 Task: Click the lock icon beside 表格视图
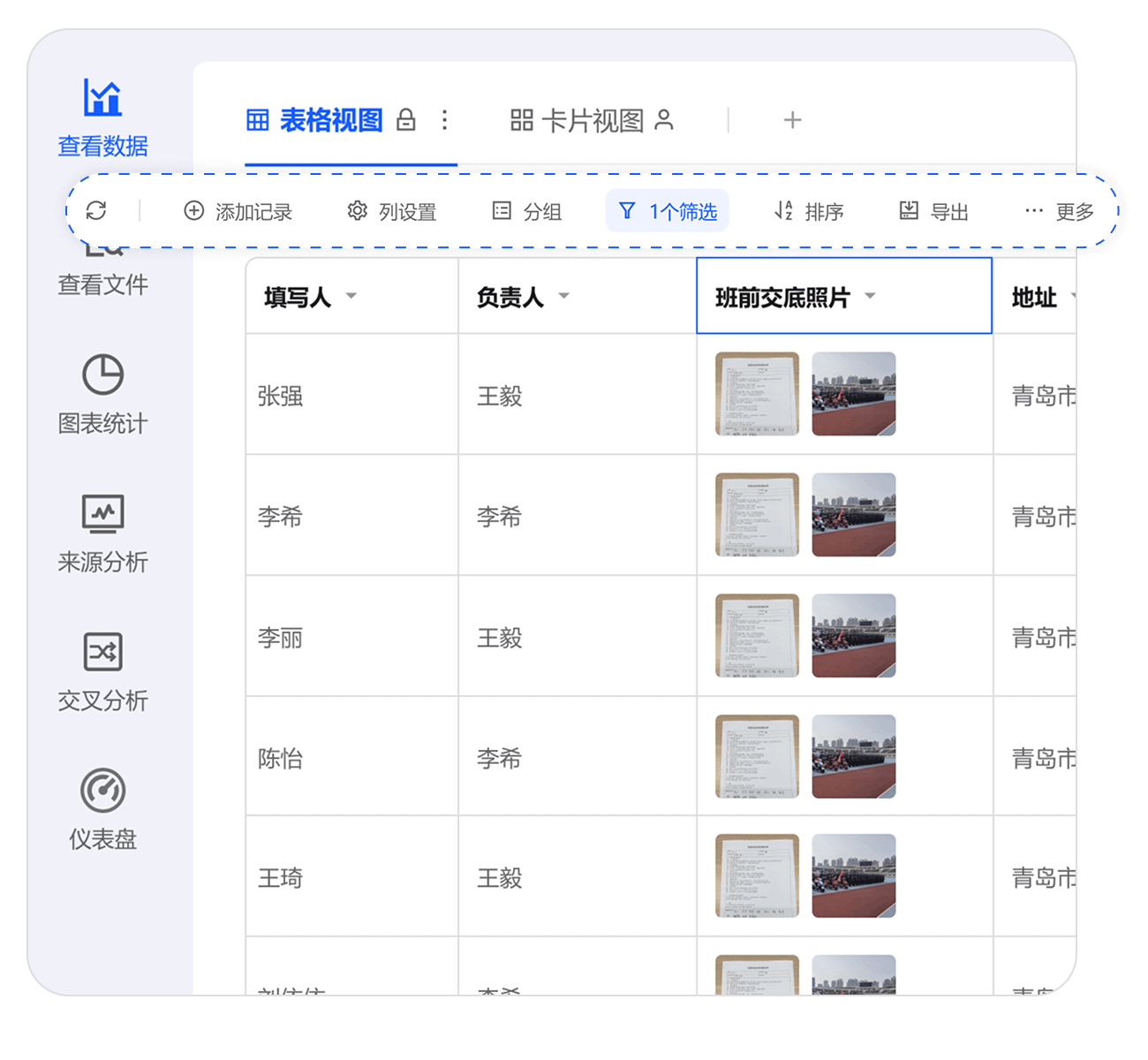406,120
